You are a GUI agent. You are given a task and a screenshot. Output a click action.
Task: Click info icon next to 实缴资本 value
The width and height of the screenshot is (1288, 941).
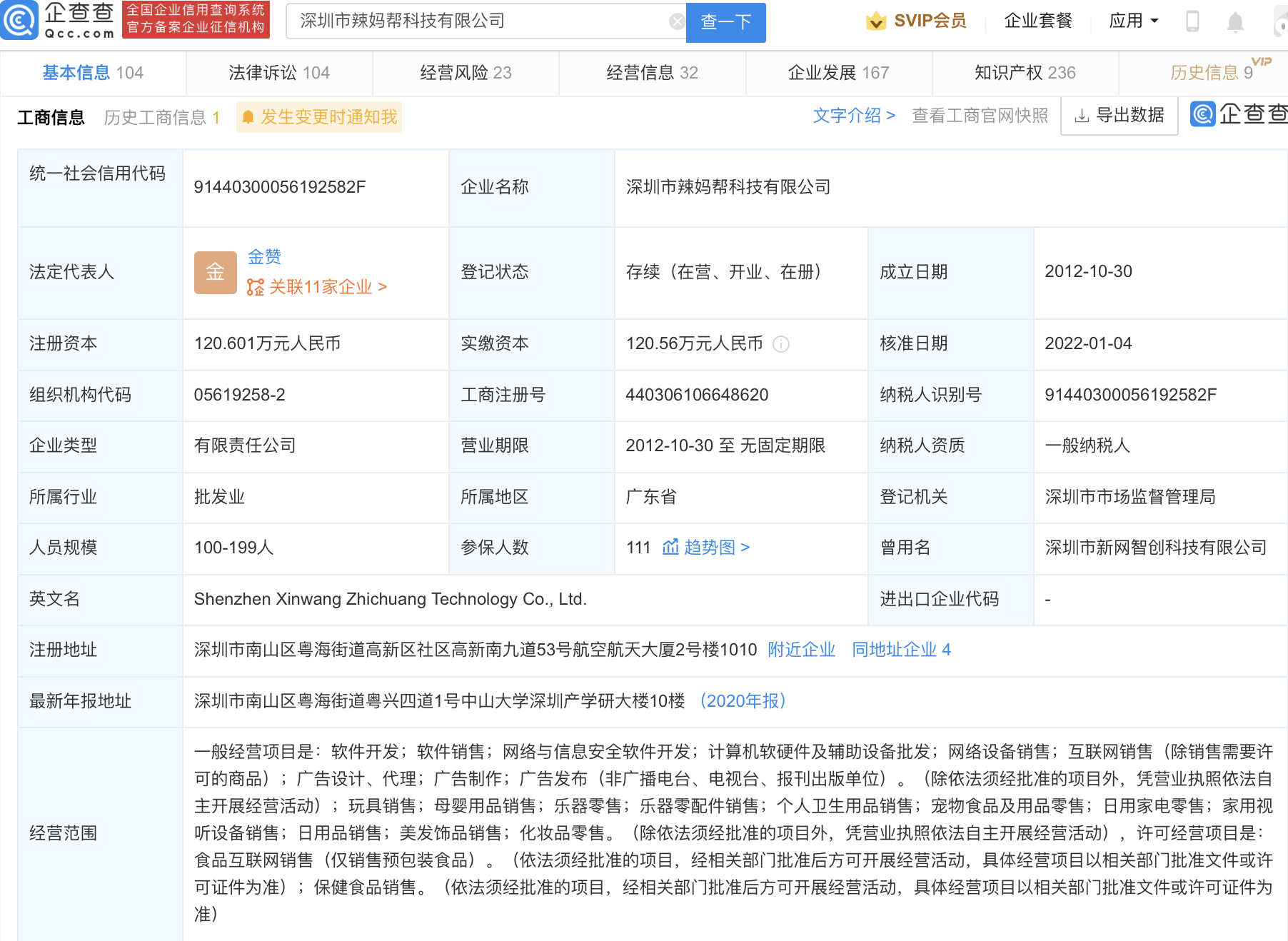pyautogui.click(x=782, y=344)
